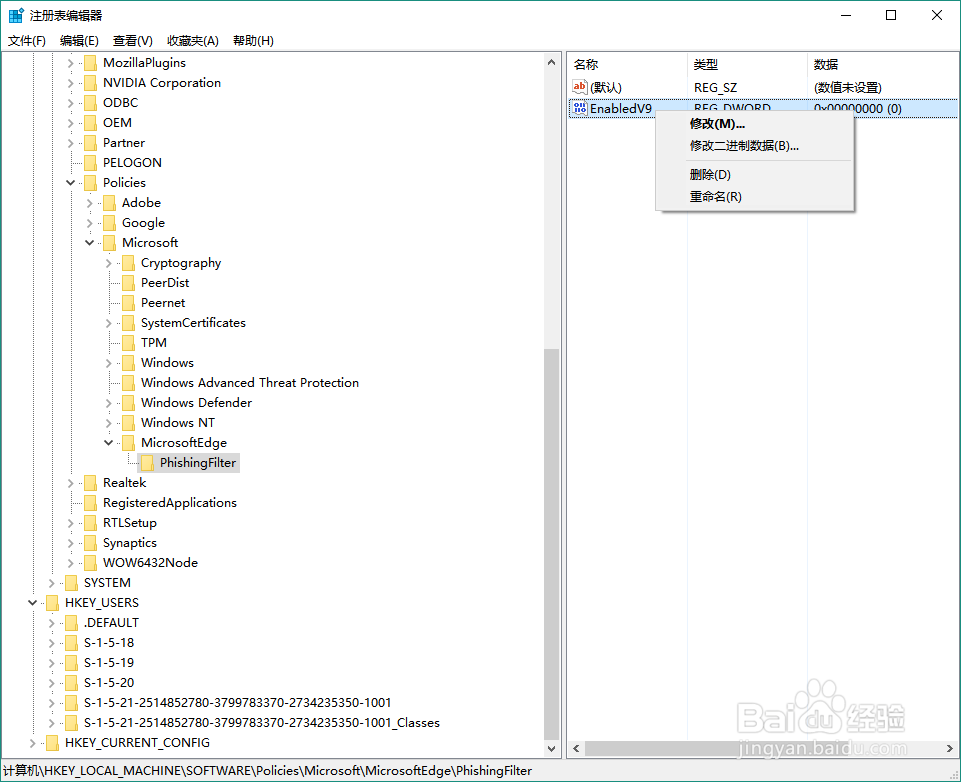Viewport: 961px width, 782px height.
Task: Click the NVIDIA Corporation folder icon
Action: click(90, 83)
